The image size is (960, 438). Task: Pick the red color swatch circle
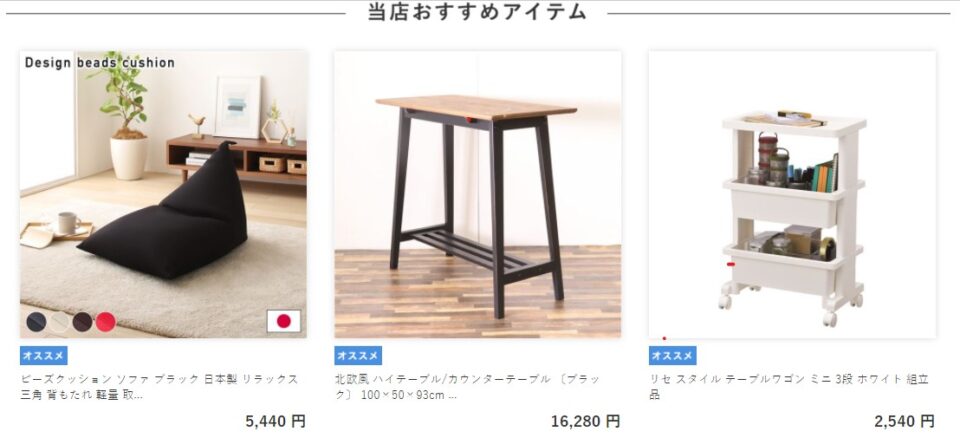pos(105,322)
